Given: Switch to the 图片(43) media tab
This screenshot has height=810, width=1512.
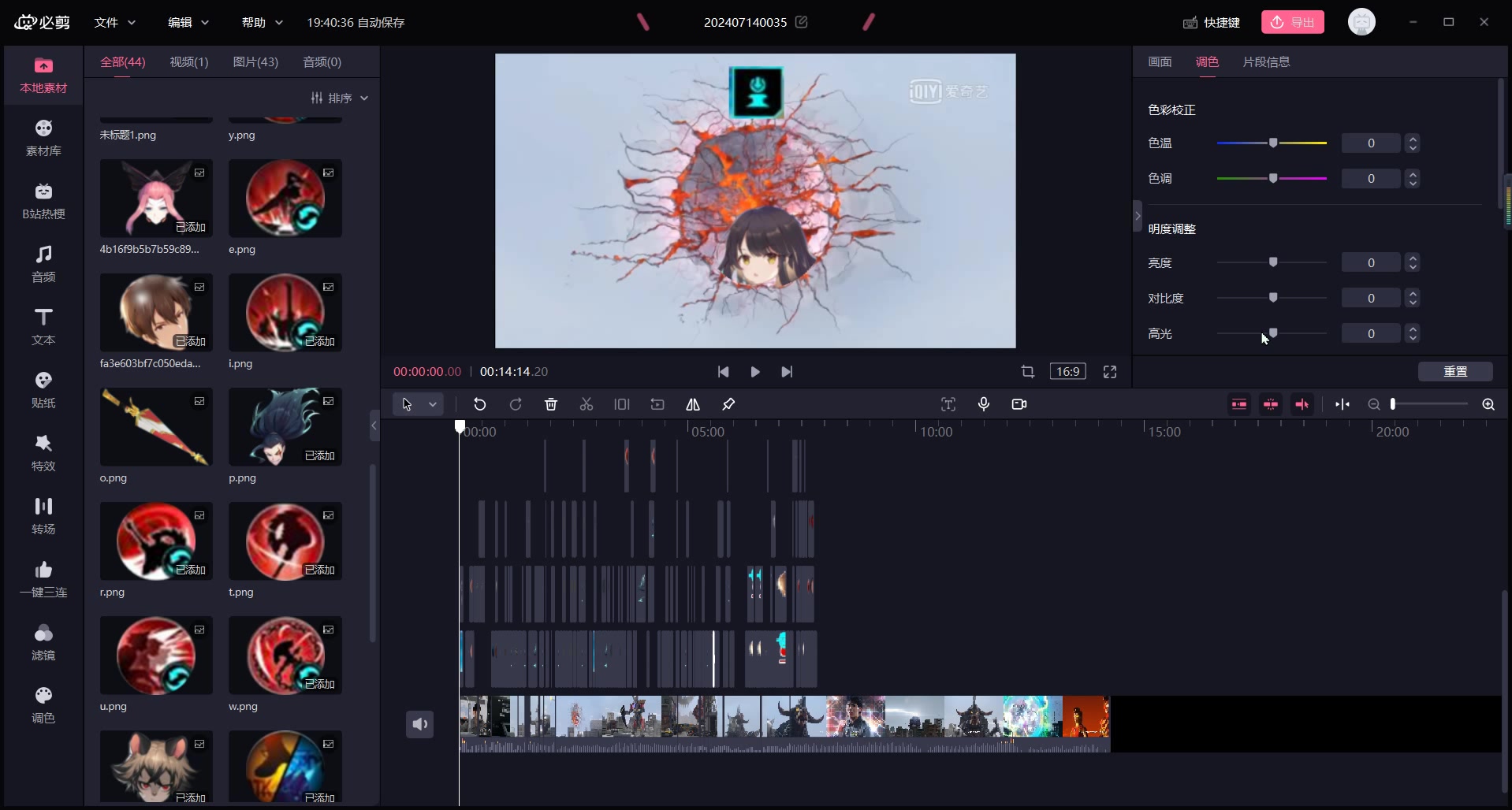Looking at the screenshot, I should tap(255, 61).
